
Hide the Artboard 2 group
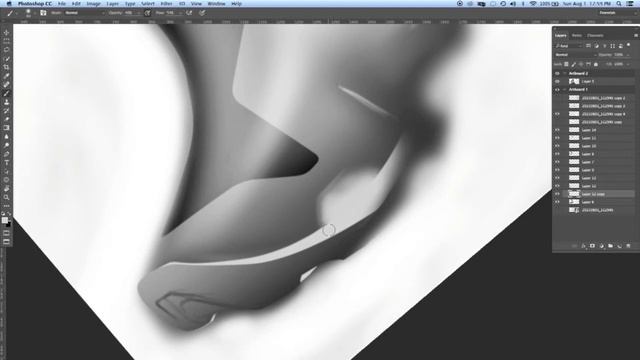pyautogui.click(x=557, y=73)
